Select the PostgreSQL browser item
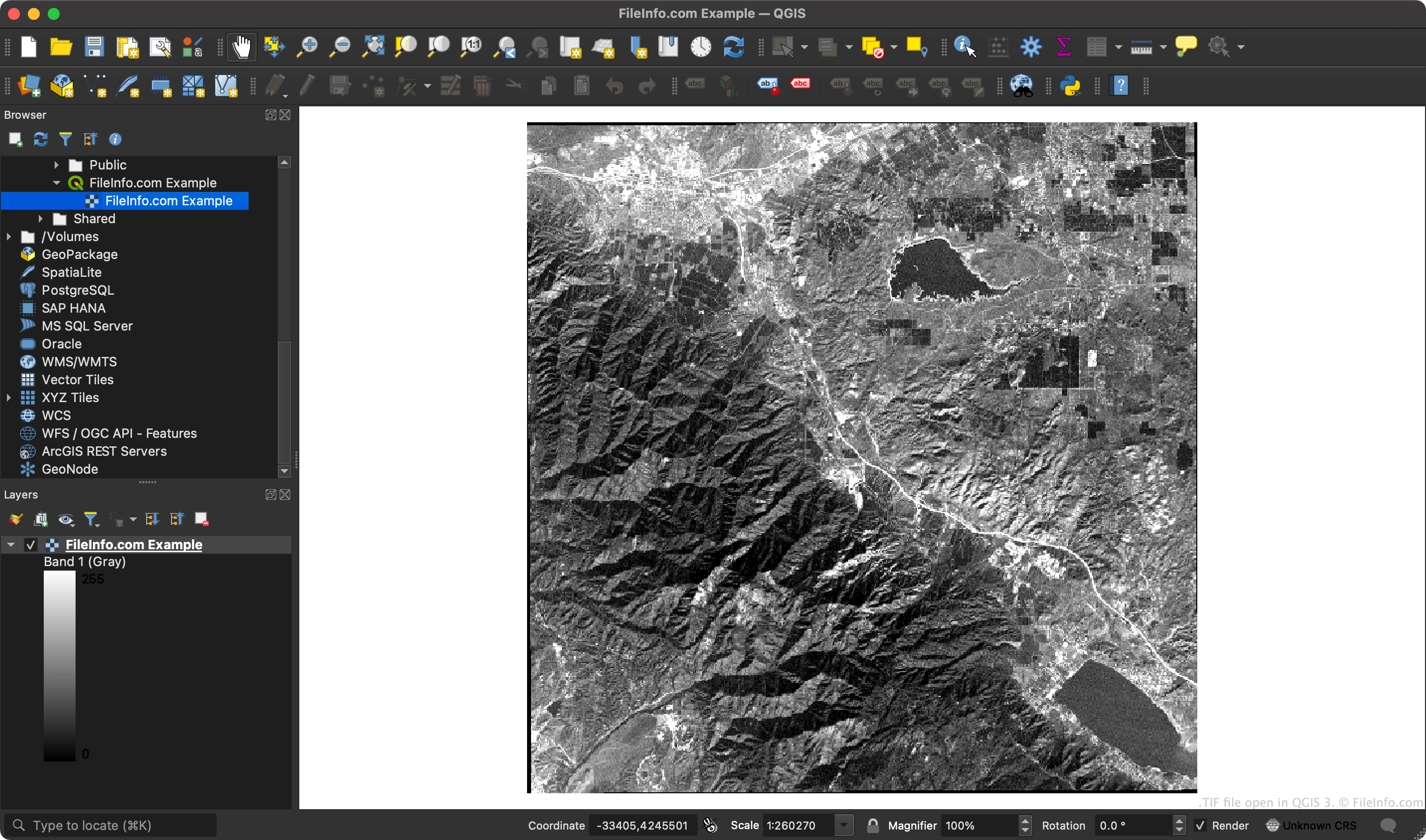The image size is (1426, 840). coord(78,290)
